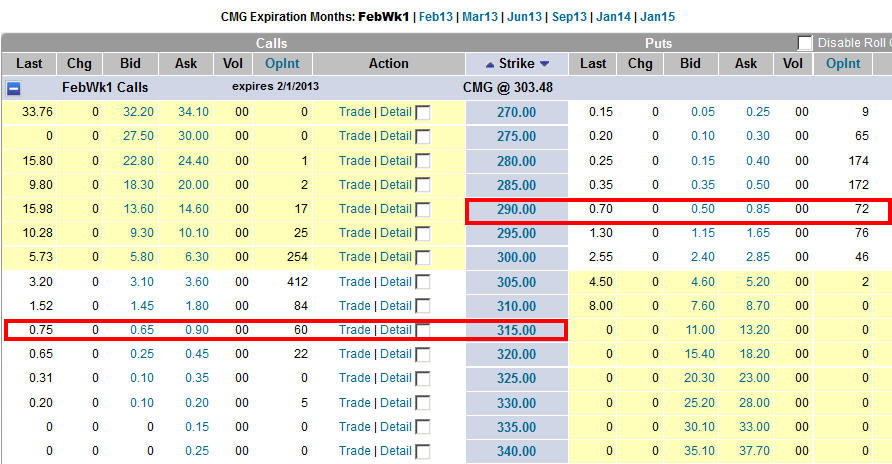The width and height of the screenshot is (892, 464).
Task: Click put bid 11.00 at 315 strike
Action: pos(699,330)
